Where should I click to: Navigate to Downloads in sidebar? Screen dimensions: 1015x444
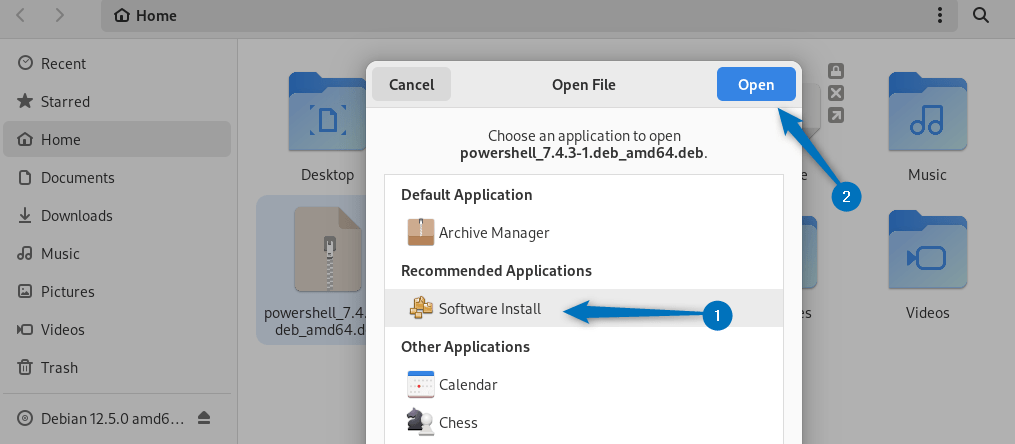pos(76,216)
